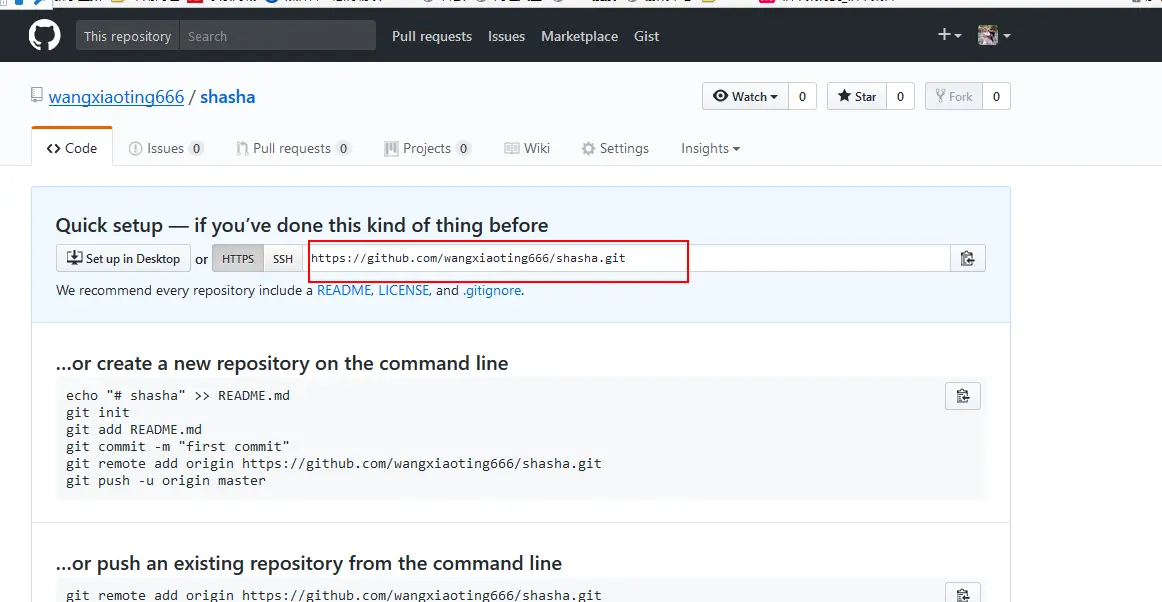This screenshot has height=602, width=1162.
Task: Open the README link
Action: point(345,291)
